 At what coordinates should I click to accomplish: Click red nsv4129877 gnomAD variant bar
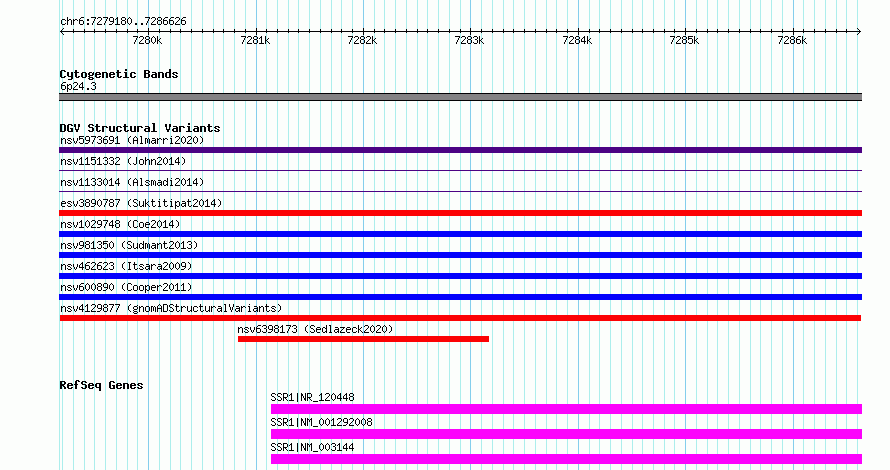click(x=460, y=318)
